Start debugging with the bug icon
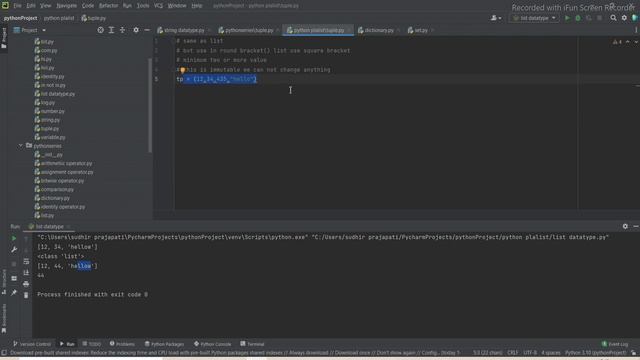 click(x=578, y=18)
